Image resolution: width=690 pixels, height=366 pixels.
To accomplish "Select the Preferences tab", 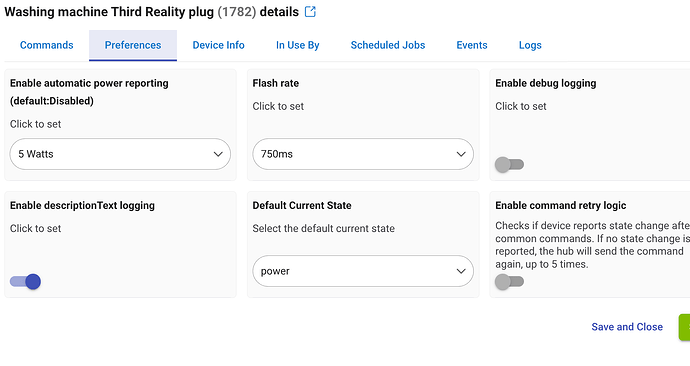I will click(133, 45).
